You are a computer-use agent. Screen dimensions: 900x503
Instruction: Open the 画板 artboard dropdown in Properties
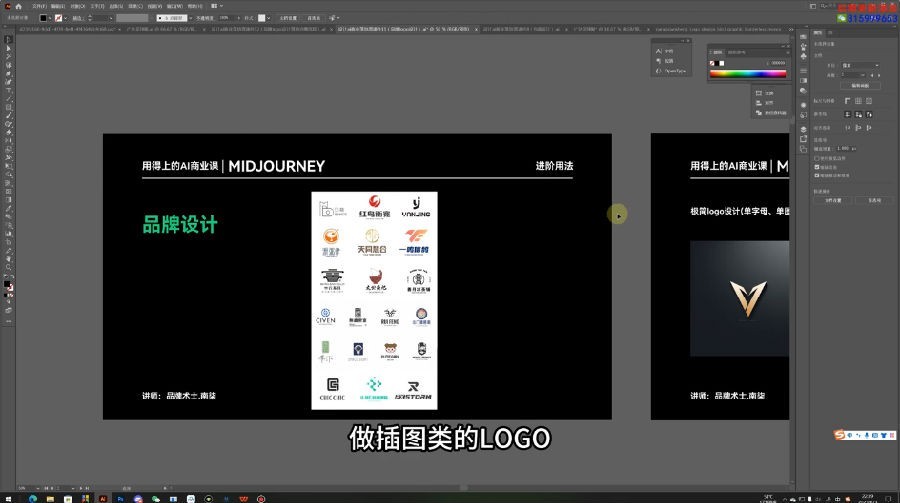[853, 75]
